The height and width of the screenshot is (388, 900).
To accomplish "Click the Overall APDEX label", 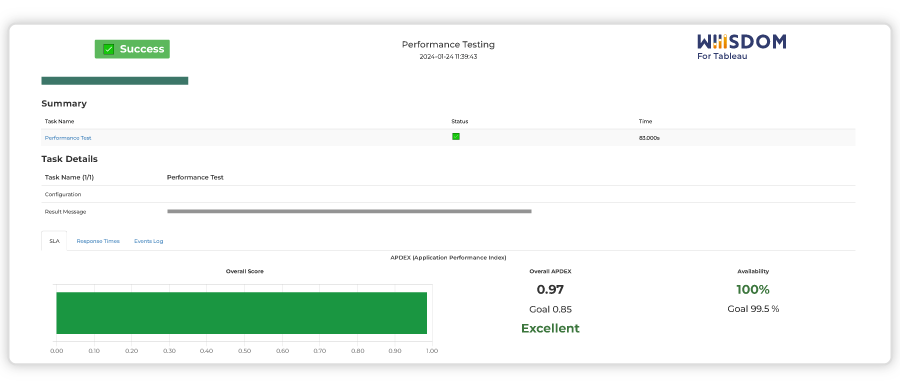I will (550, 271).
